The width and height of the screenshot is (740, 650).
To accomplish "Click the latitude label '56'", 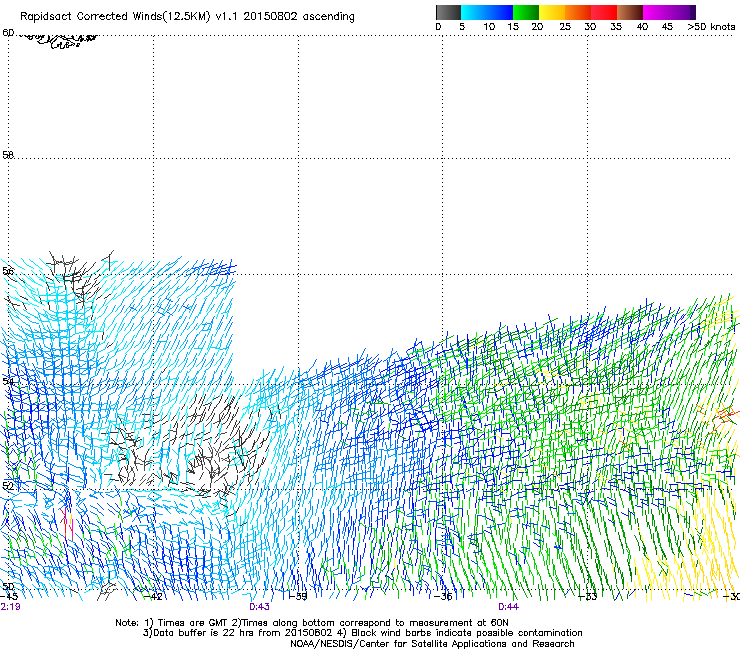I will click(8, 271).
